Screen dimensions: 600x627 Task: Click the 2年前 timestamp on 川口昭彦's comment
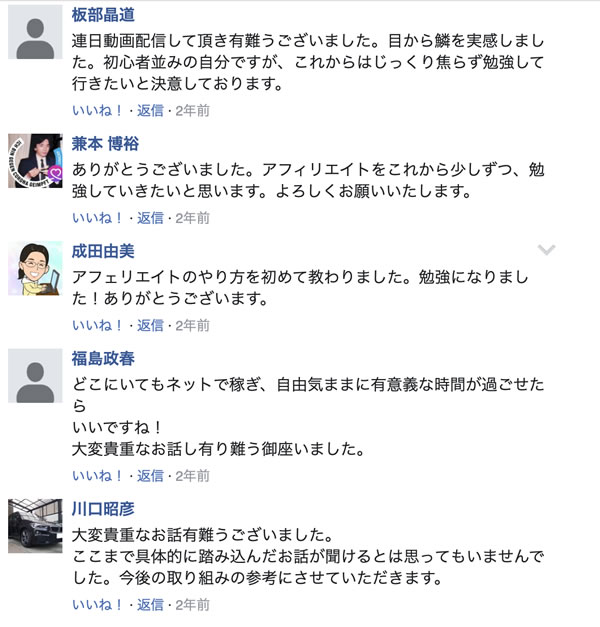(190, 604)
